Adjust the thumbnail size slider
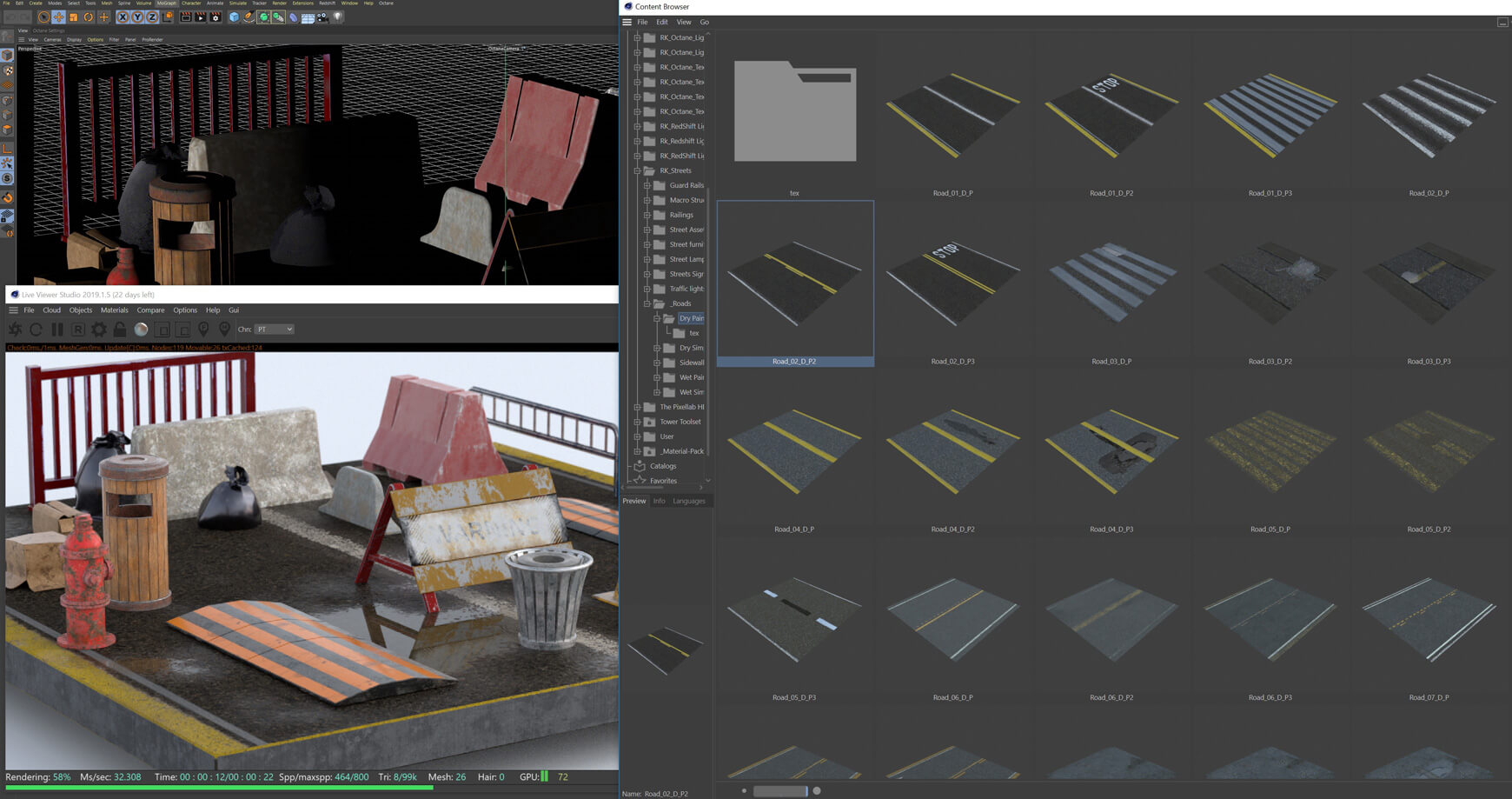 pyautogui.click(x=780, y=791)
